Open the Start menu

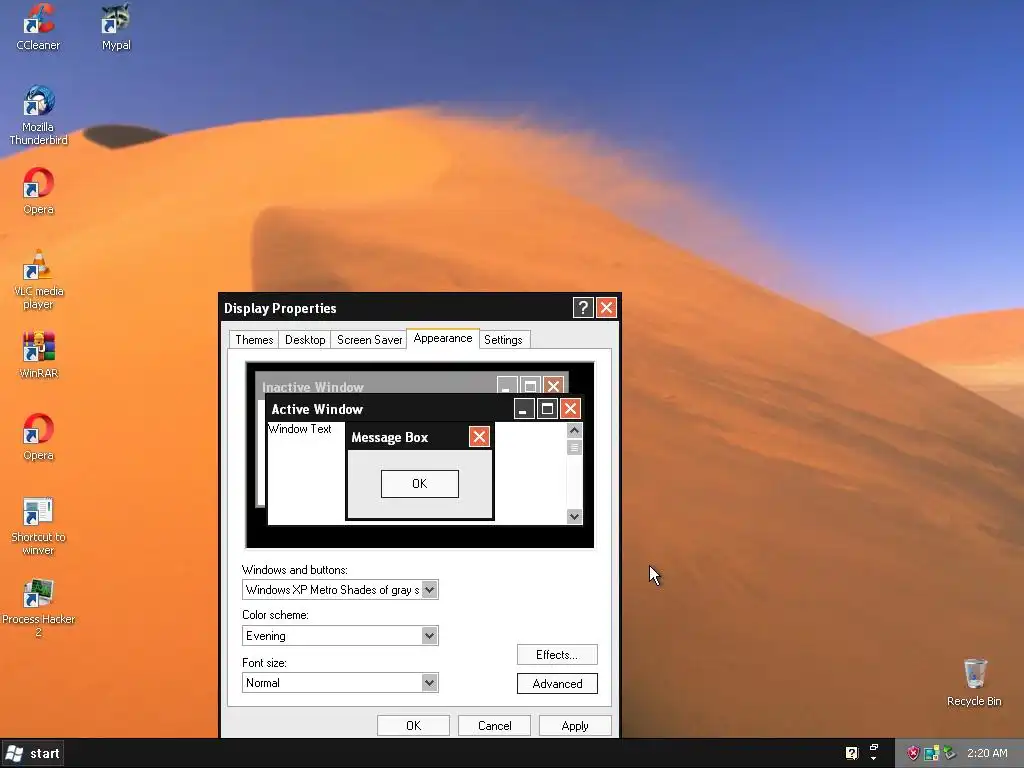click(33, 753)
